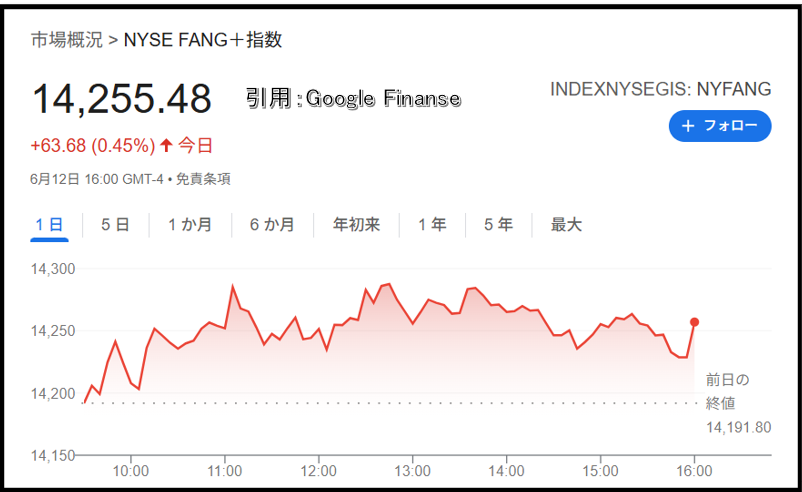Select the 5年 range tab
The height and width of the screenshot is (492, 802).
pyautogui.click(x=499, y=225)
